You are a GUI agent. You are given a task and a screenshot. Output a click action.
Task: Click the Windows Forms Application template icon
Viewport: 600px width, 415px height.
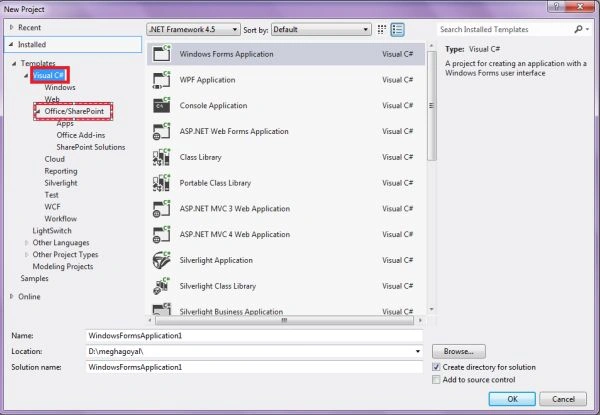161,54
